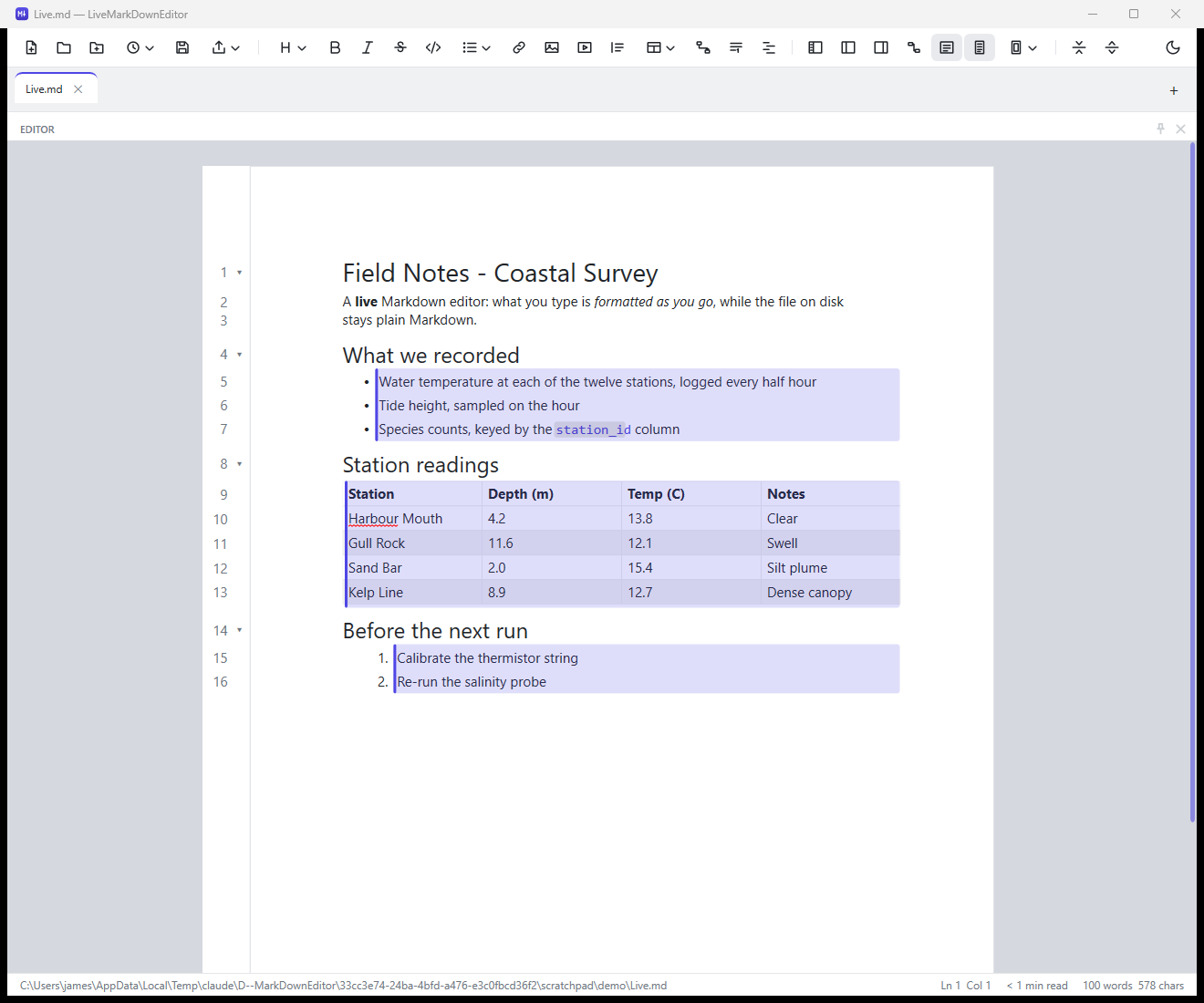Screen dimensions: 1204x1003
Task: Switch to dark mode with the moon icon
Action: pyautogui.click(x=1173, y=47)
